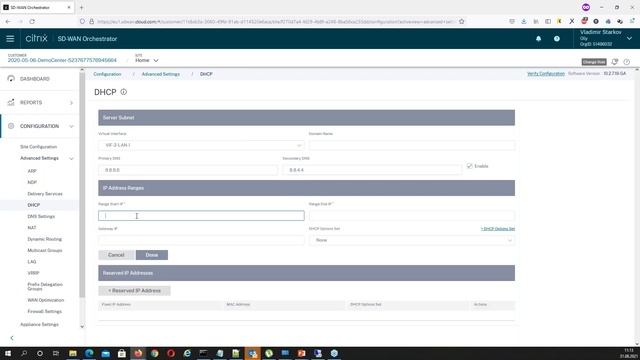Open Site Configuration in sidebar
Screen dimensions: 640x360
pos(38,147)
